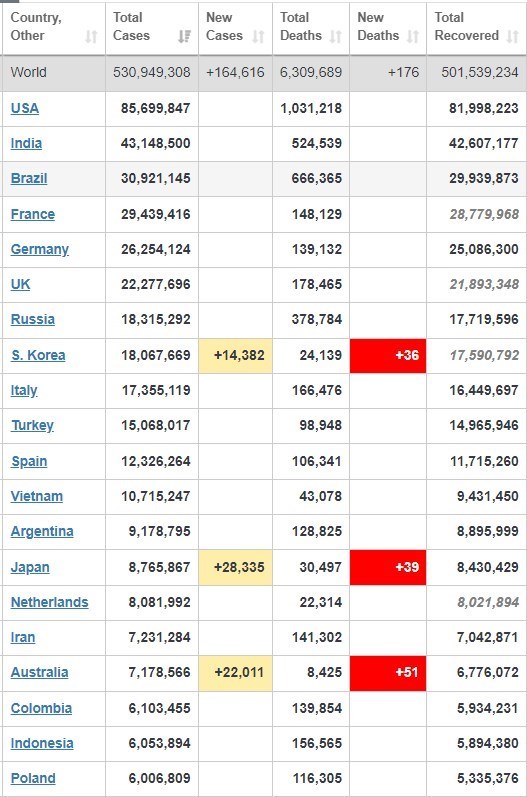This screenshot has height=797, width=527.
Task: Click Total Cases sort icon
Action: (184, 37)
